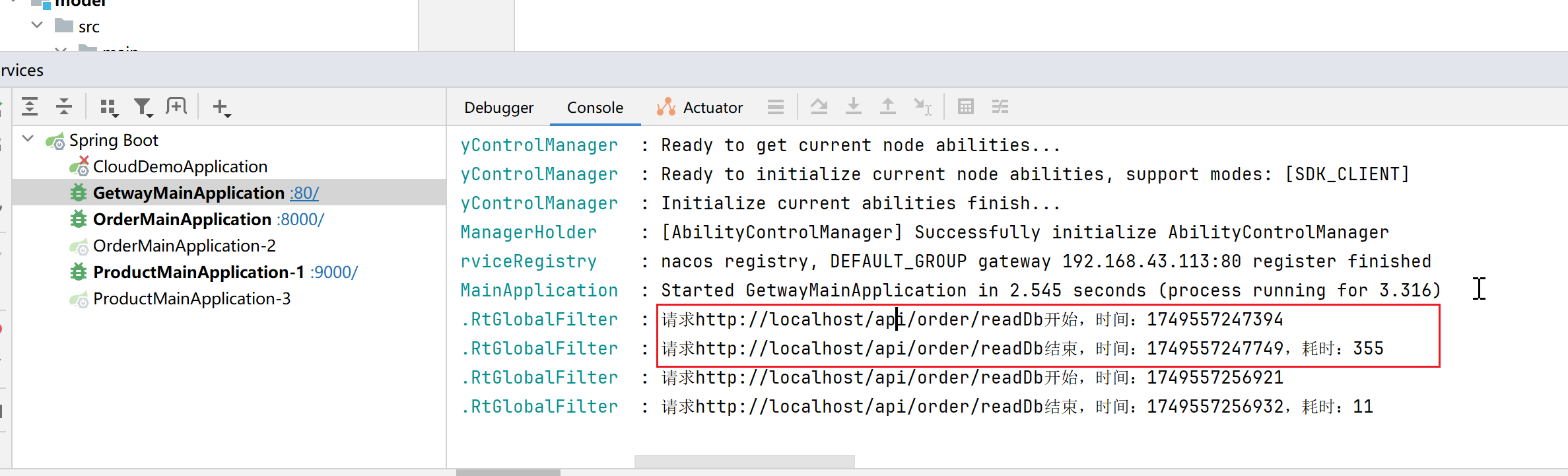Click the debug bug icon of OrderMainApplication

coord(79,219)
